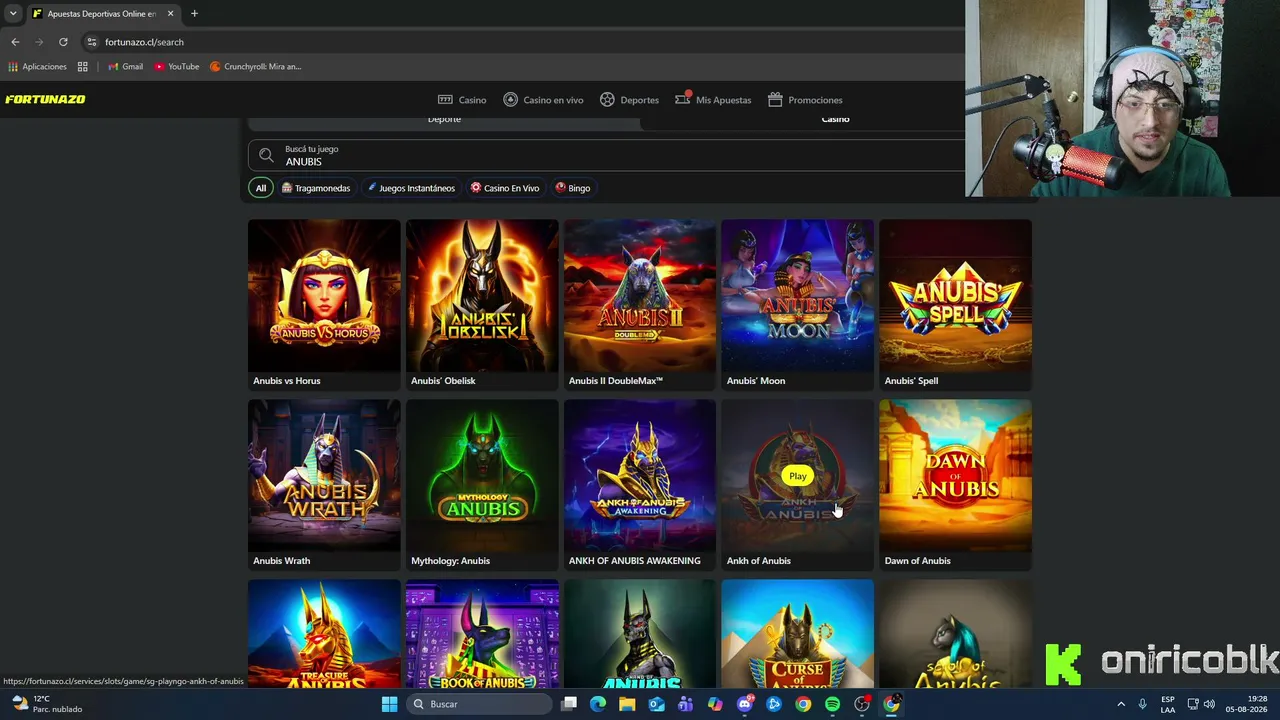Click the magnifier icon in game search
Viewport: 1280px width, 720px height.
(266, 155)
